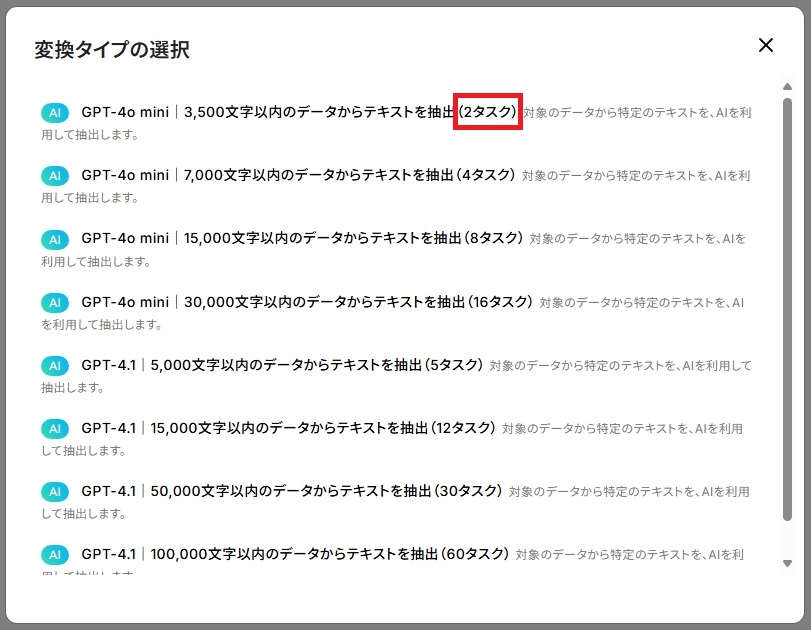
Task: Click AI badge of GPT-4o mini 30,000文字 option
Action: (55, 303)
